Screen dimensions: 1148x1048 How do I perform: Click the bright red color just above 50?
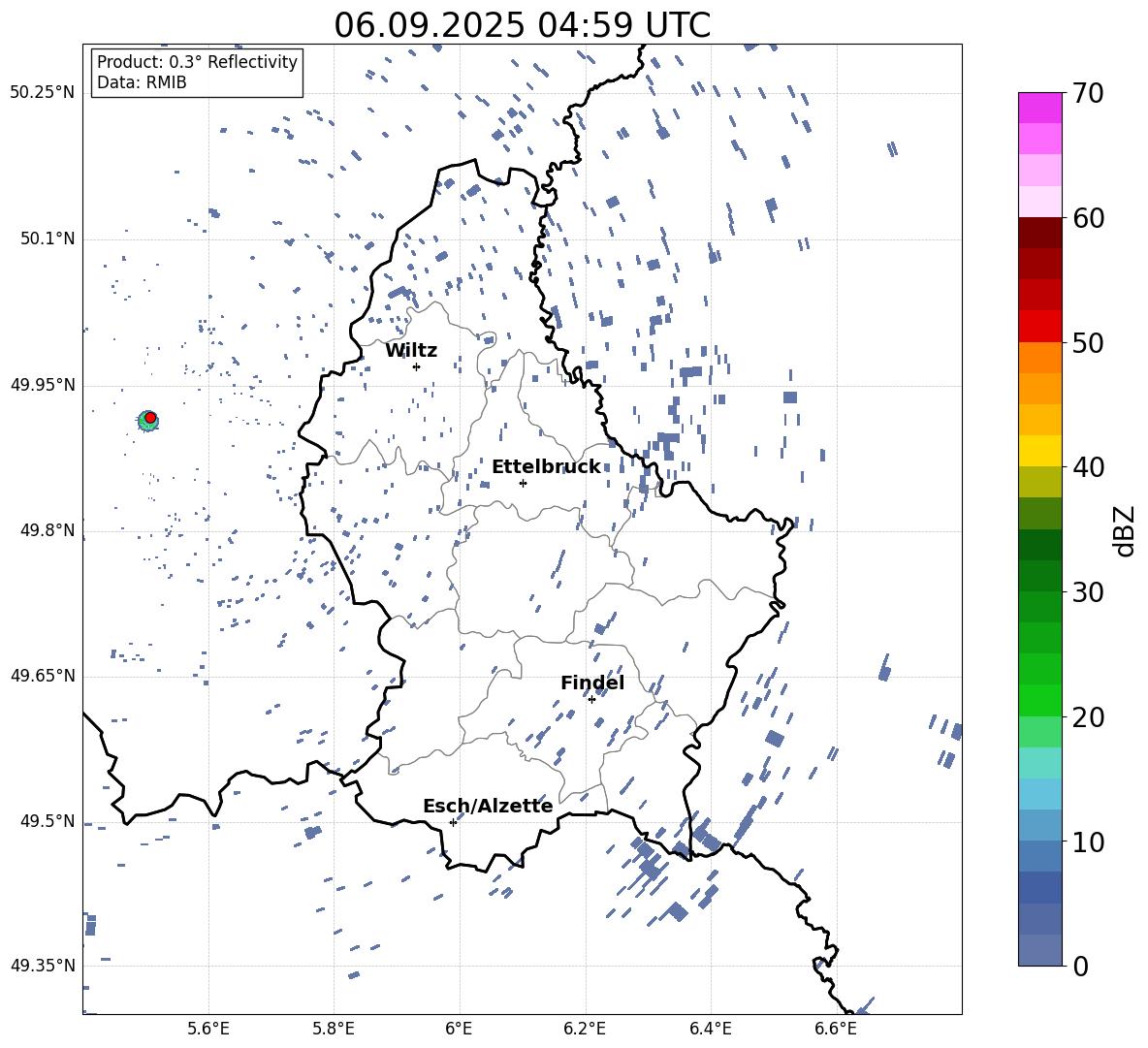click(x=1039, y=327)
